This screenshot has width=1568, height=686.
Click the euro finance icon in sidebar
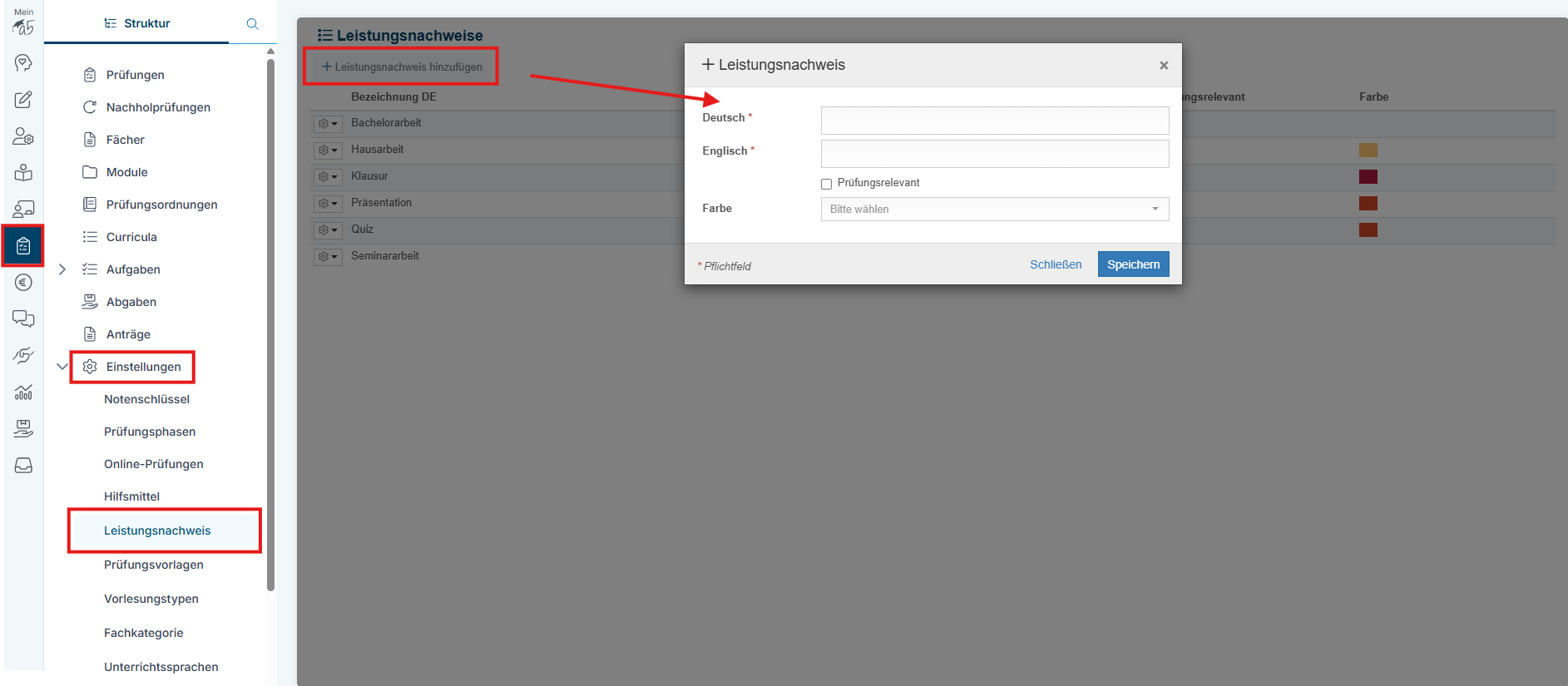23,283
